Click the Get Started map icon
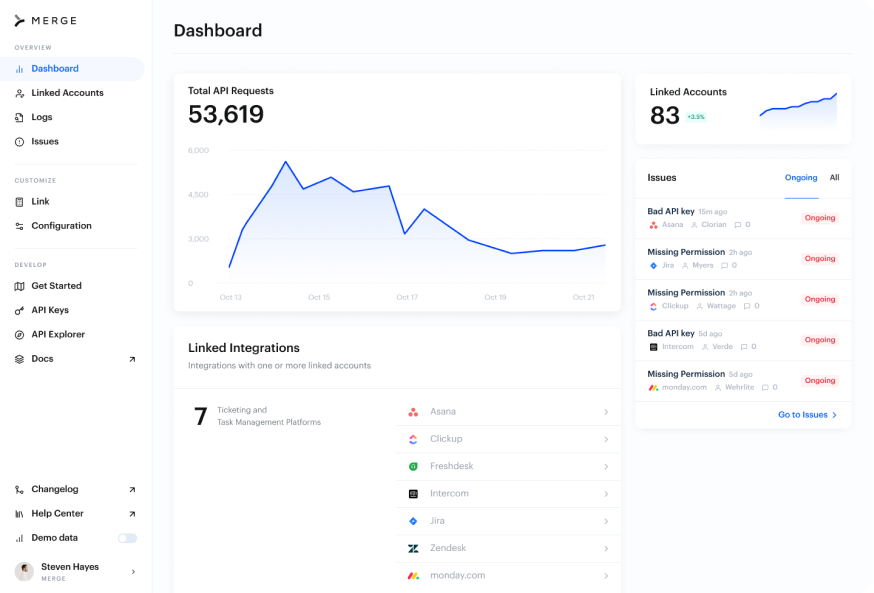874x593 pixels. [19, 286]
